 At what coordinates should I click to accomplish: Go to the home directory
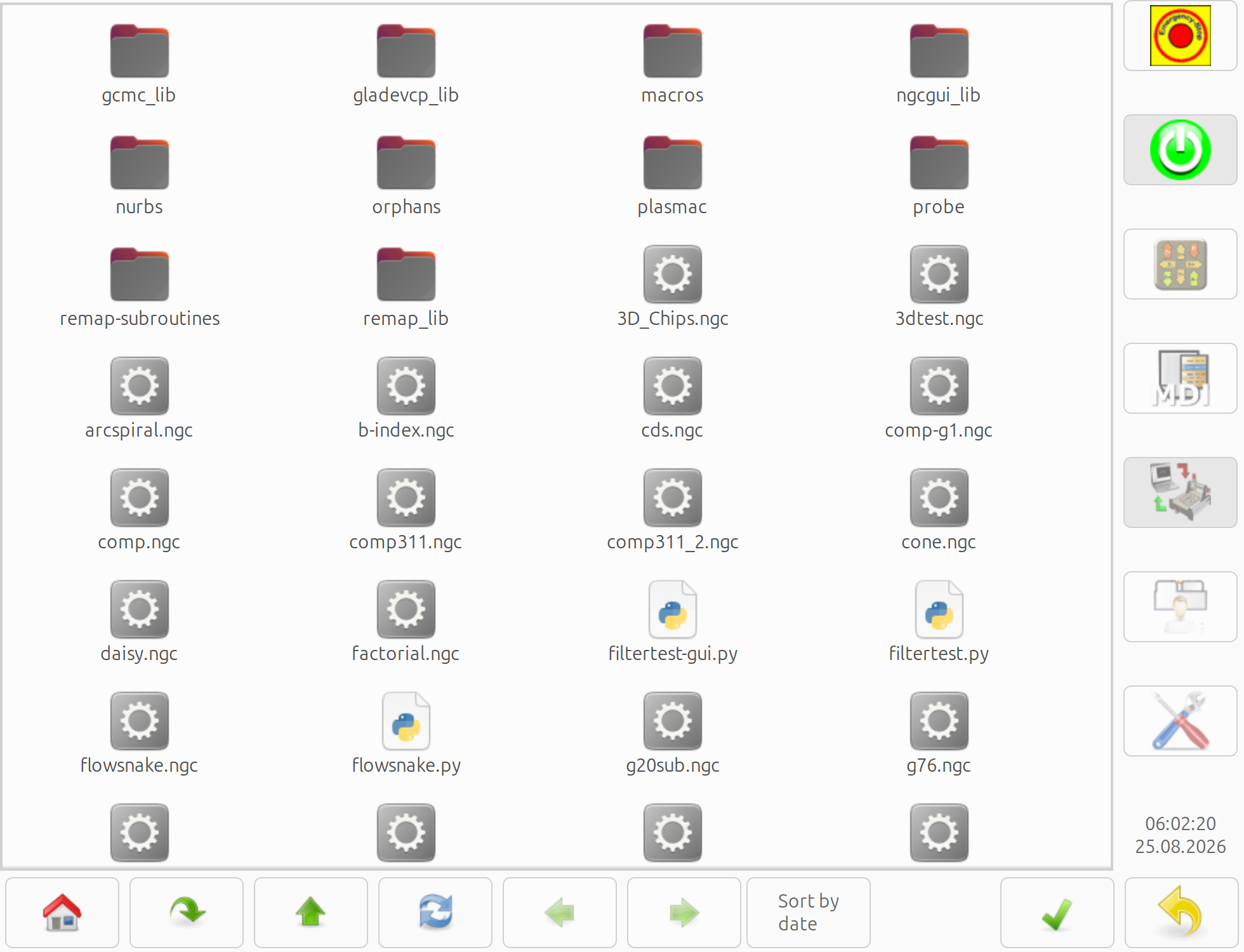(x=62, y=913)
